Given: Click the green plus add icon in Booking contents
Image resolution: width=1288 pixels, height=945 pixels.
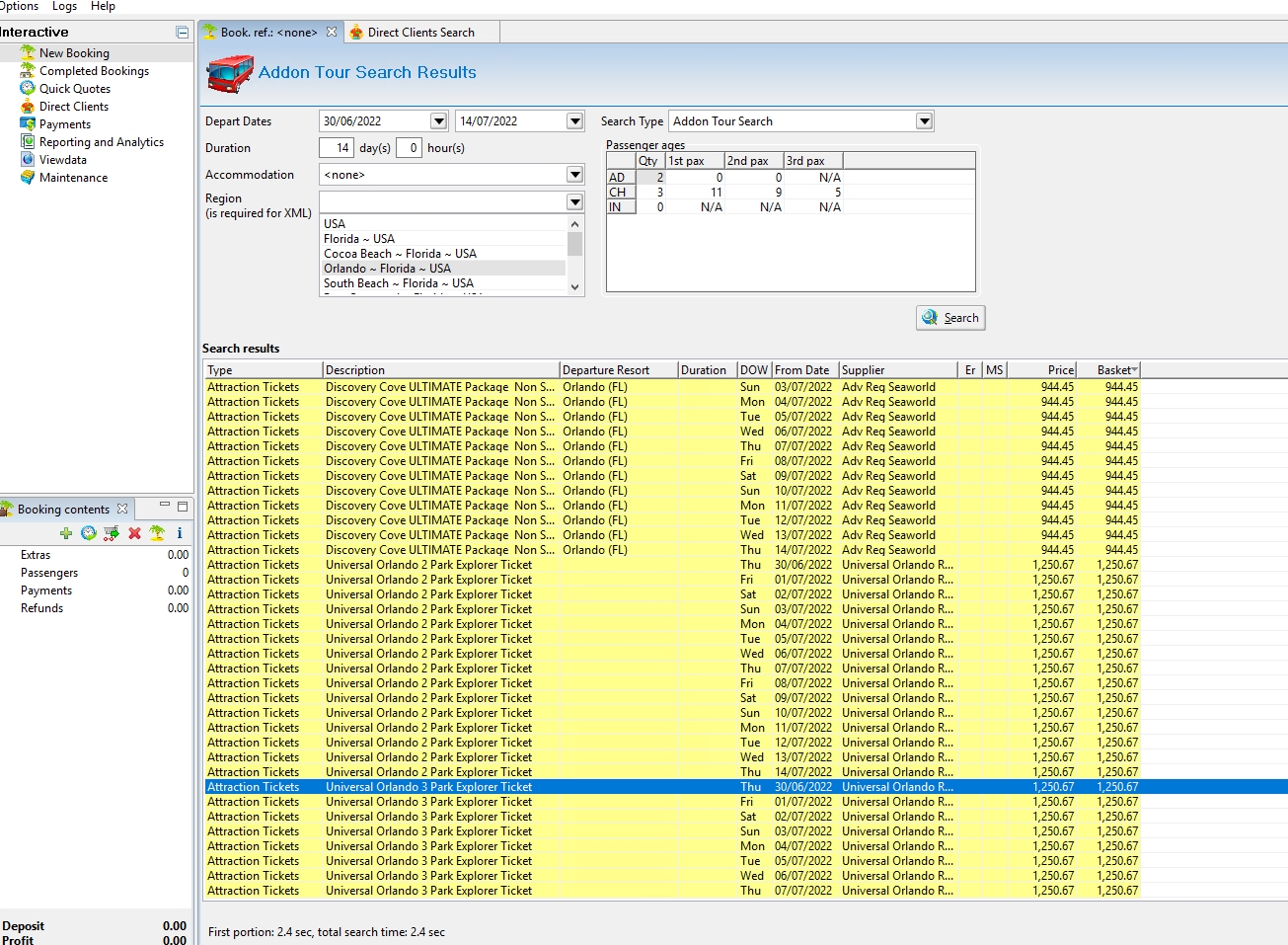Looking at the screenshot, I should click(x=66, y=533).
